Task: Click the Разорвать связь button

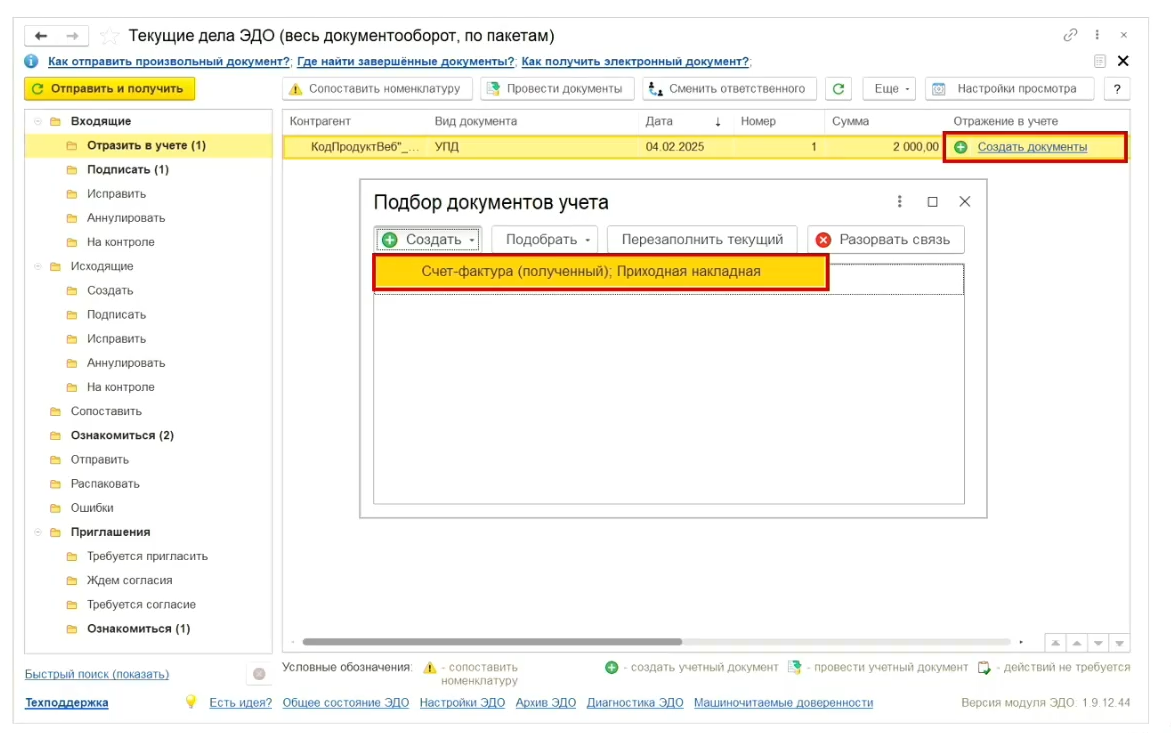Action: (x=885, y=240)
